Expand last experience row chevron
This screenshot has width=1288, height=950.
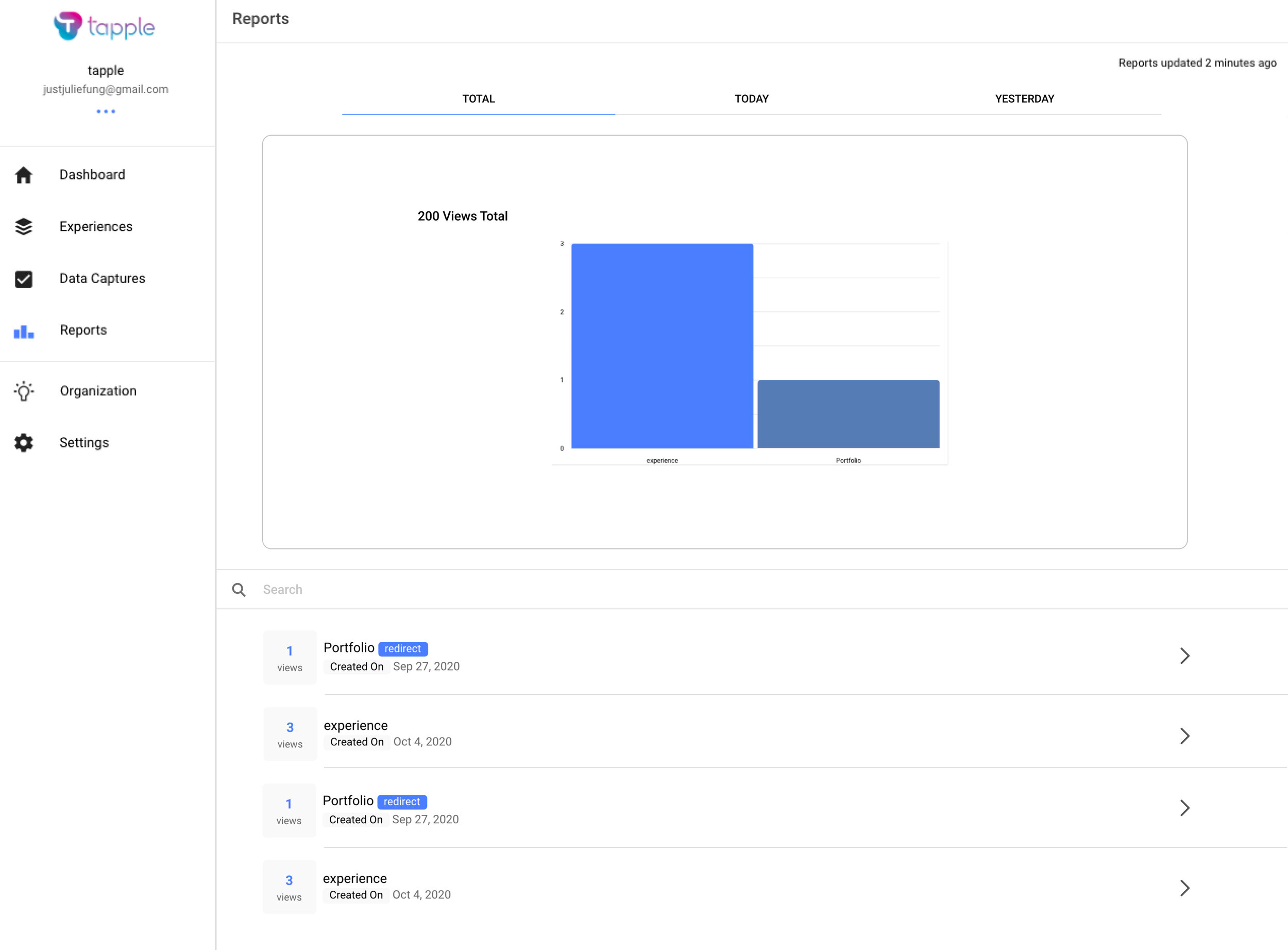coord(1184,888)
